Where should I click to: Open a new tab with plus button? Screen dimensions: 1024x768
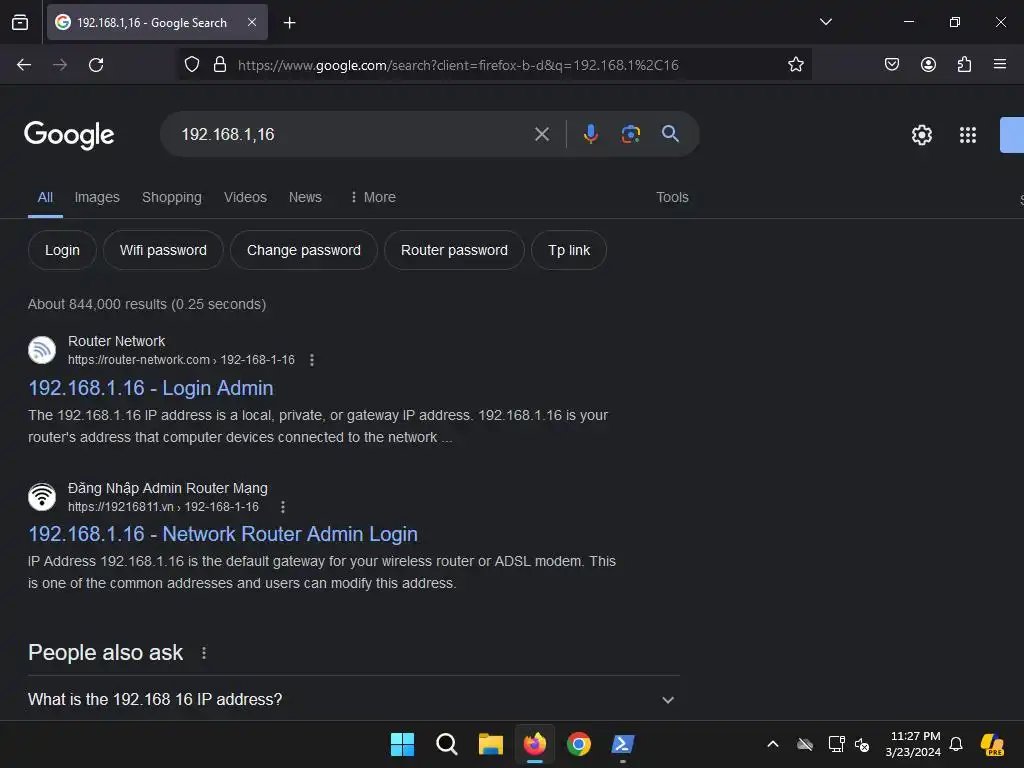[289, 23]
